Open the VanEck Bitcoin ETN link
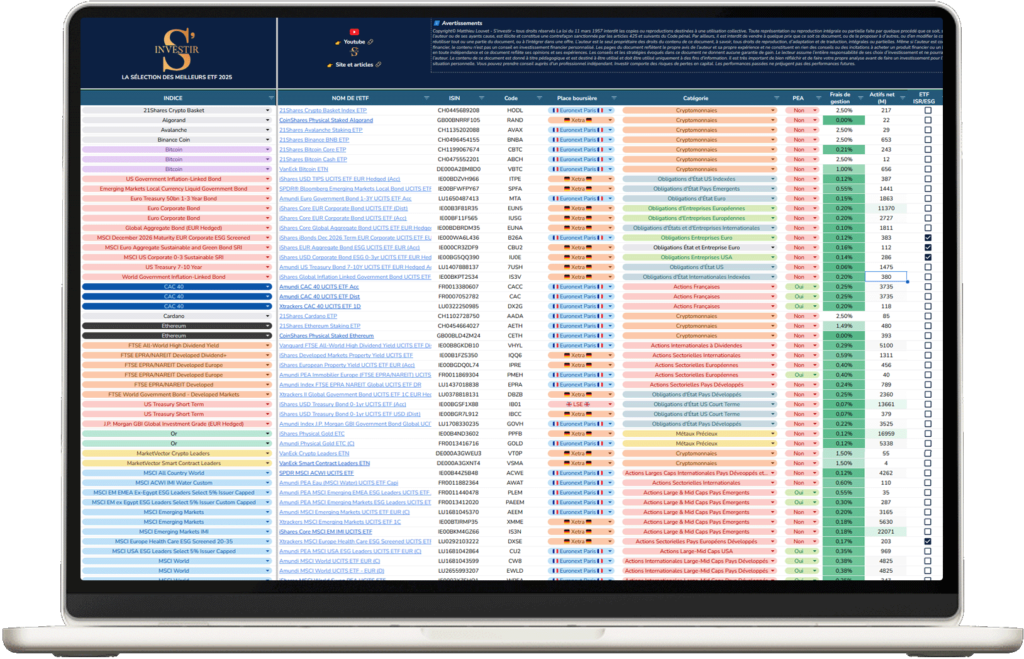 pyautogui.click(x=304, y=169)
